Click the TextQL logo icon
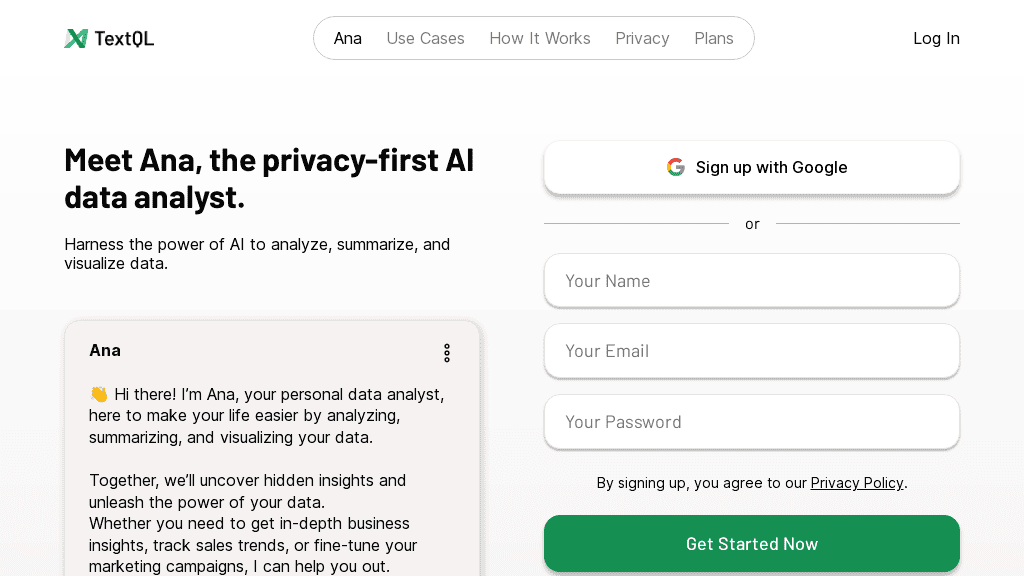 pyautogui.click(x=76, y=38)
